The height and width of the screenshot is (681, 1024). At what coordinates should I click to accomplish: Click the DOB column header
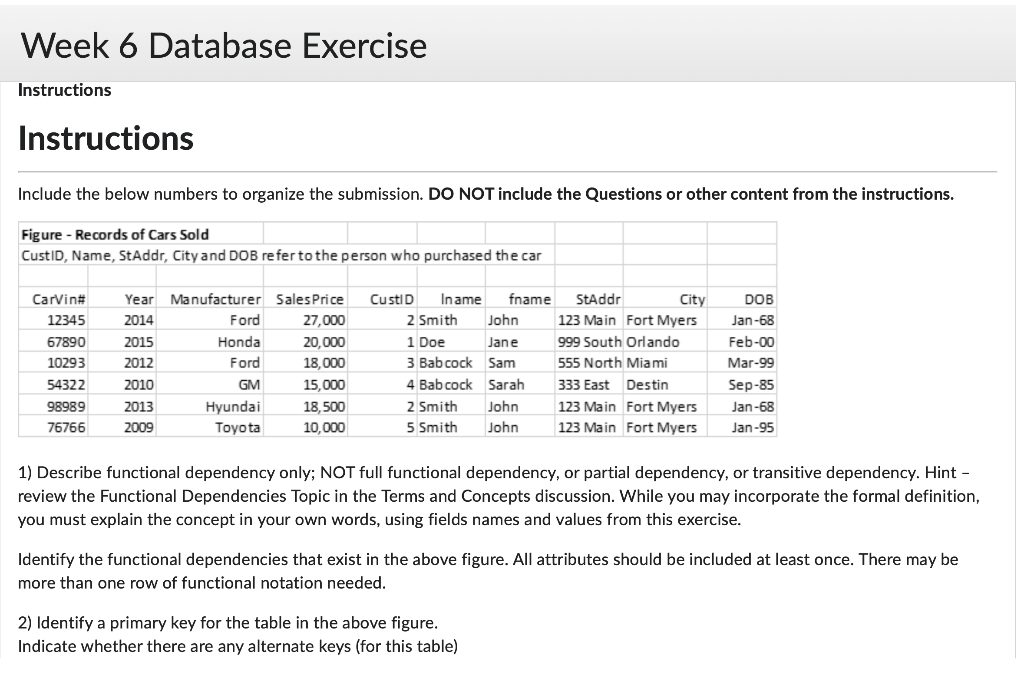tap(759, 299)
